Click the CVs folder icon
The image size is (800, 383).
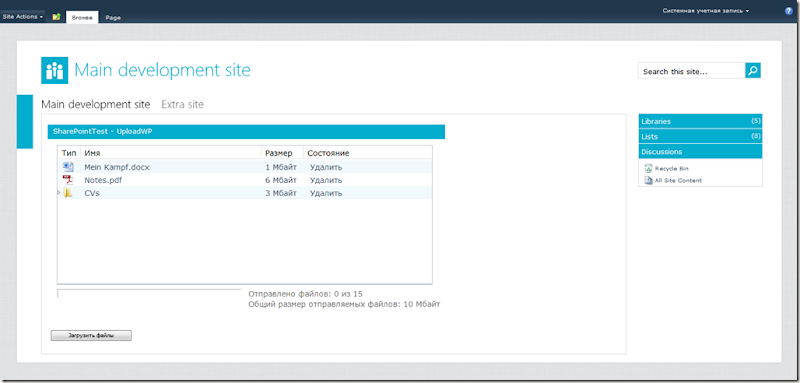click(68, 193)
